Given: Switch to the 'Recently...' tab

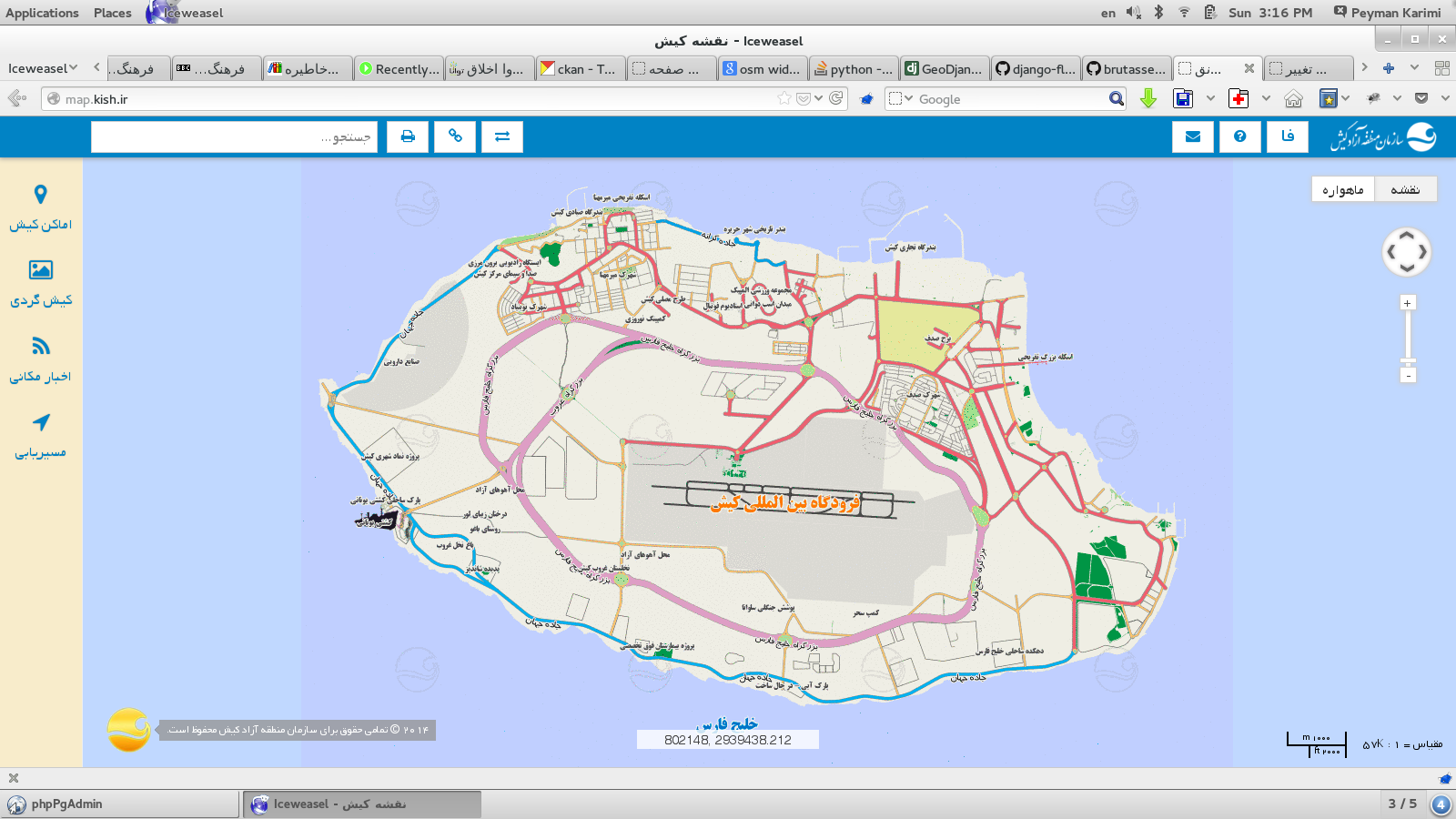Looking at the screenshot, I should 399,68.
